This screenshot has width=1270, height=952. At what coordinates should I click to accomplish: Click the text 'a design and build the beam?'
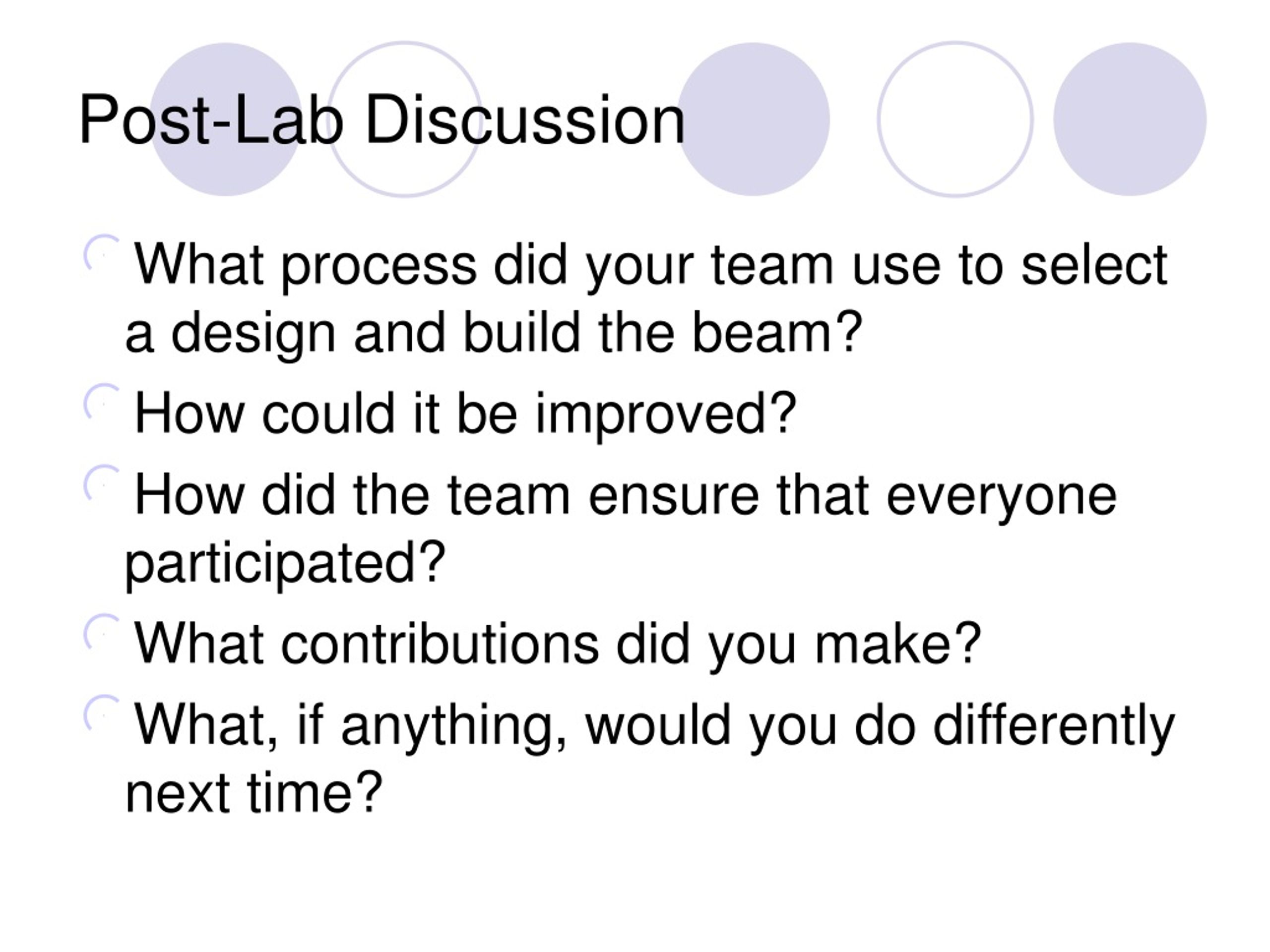click(494, 333)
